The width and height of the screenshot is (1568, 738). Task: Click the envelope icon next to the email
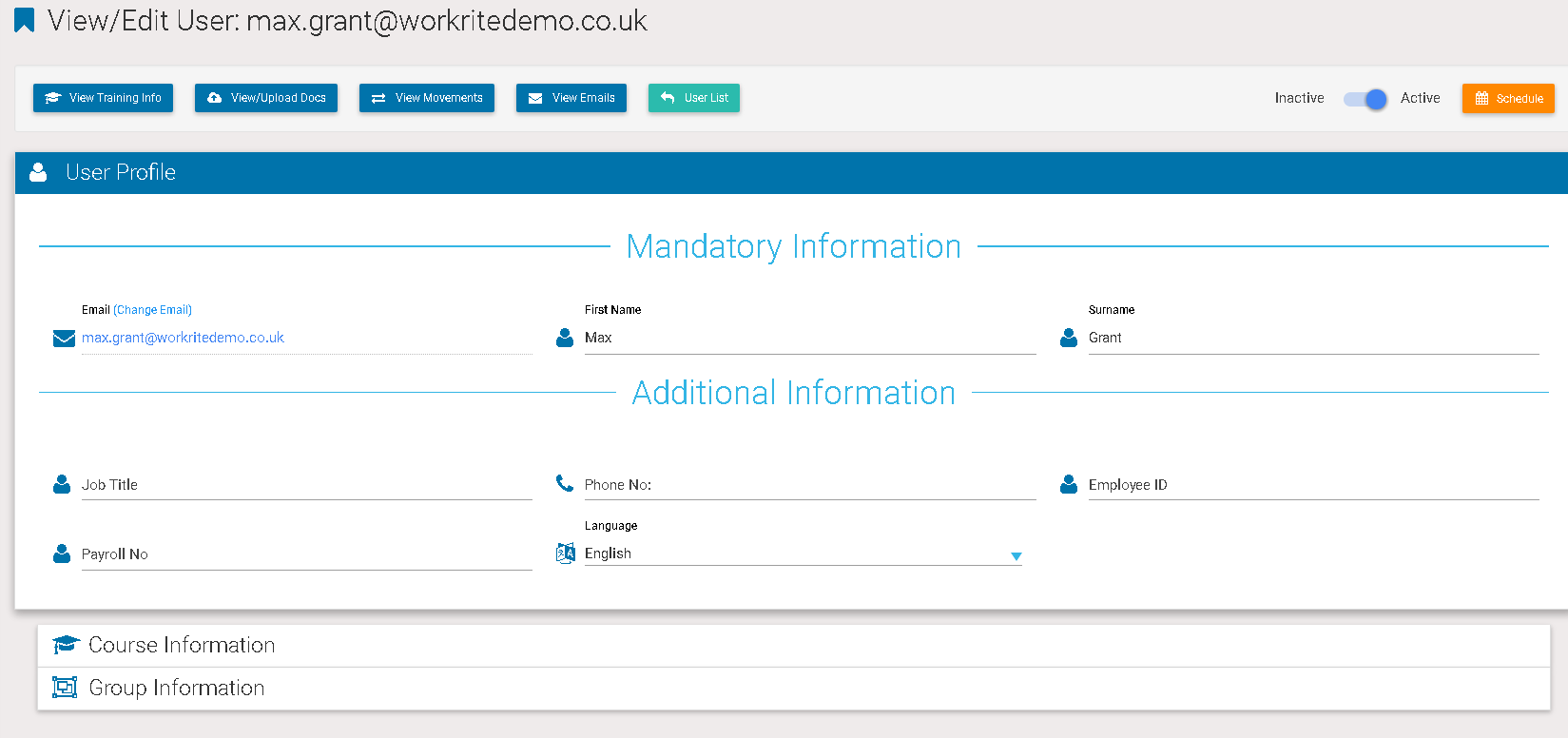pyautogui.click(x=64, y=339)
